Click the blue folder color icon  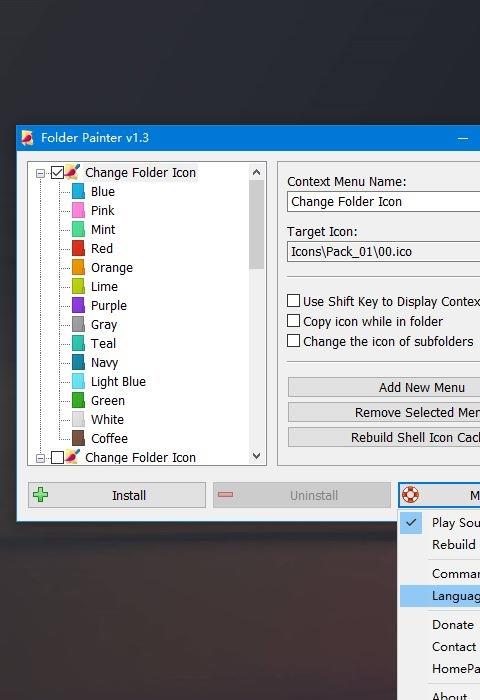click(x=78, y=191)
